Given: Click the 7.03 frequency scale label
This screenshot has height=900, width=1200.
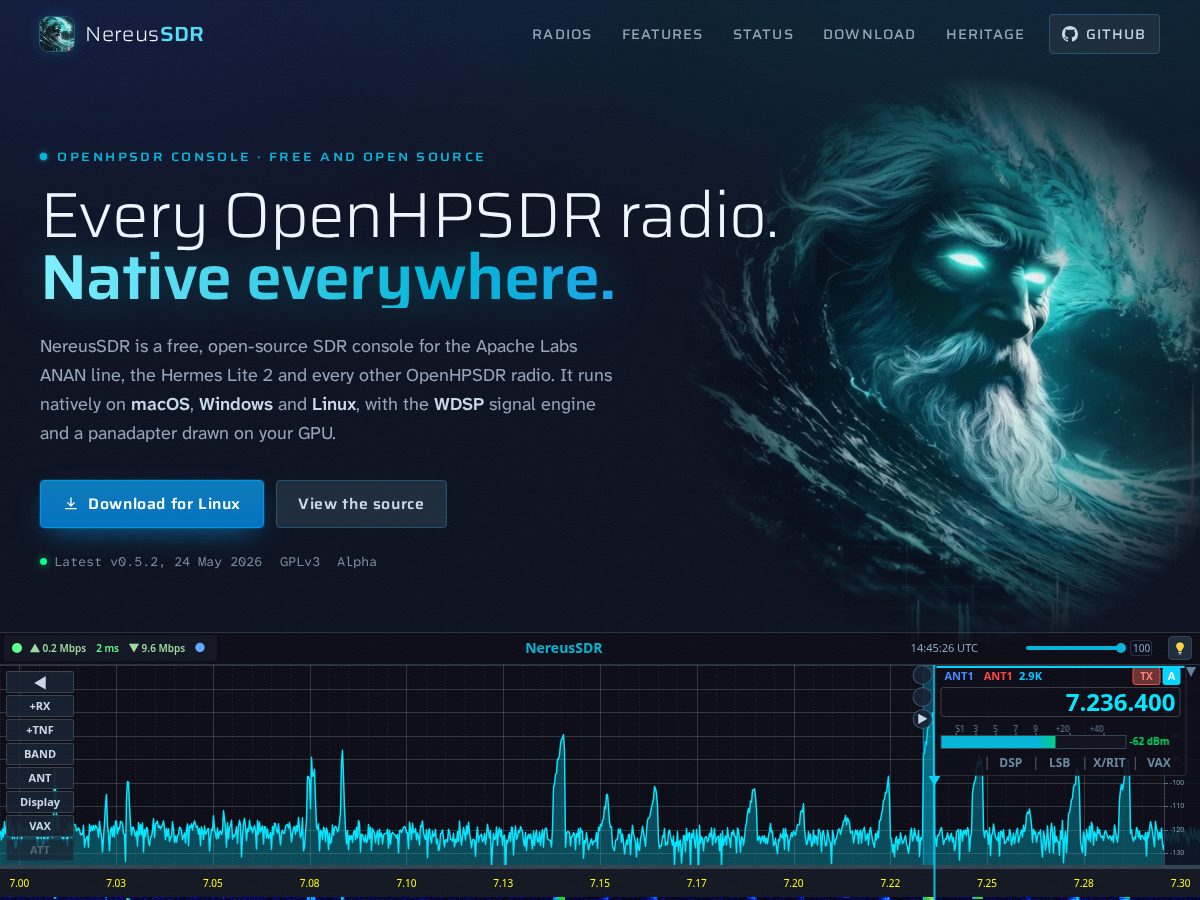Looking at the screenshot, I should coord(116,883).
